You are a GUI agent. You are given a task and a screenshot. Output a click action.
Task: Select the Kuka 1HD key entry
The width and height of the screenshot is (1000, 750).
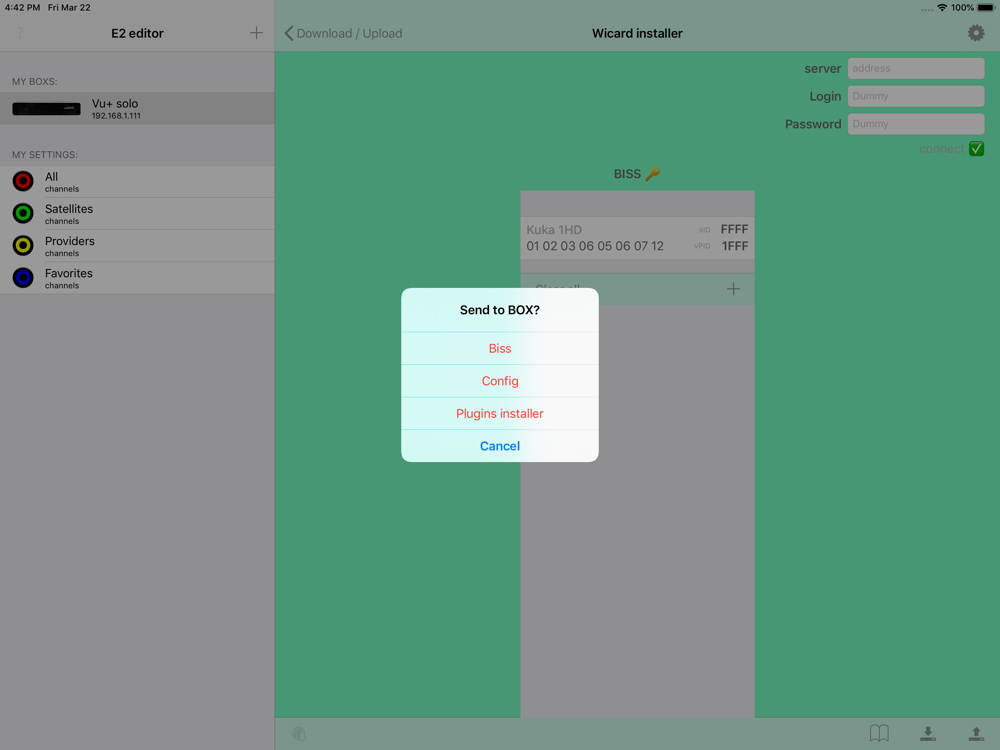point(637,237)
